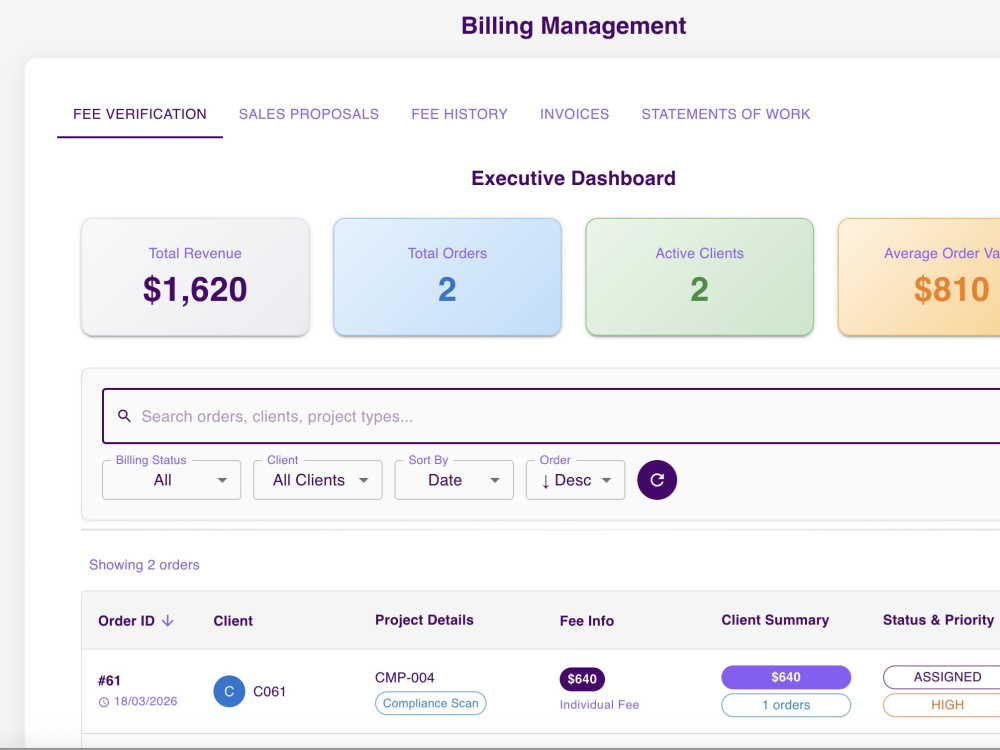The image size is (1000, 750).
Task: Open the Fee History tab
Action: pos(459,114)
